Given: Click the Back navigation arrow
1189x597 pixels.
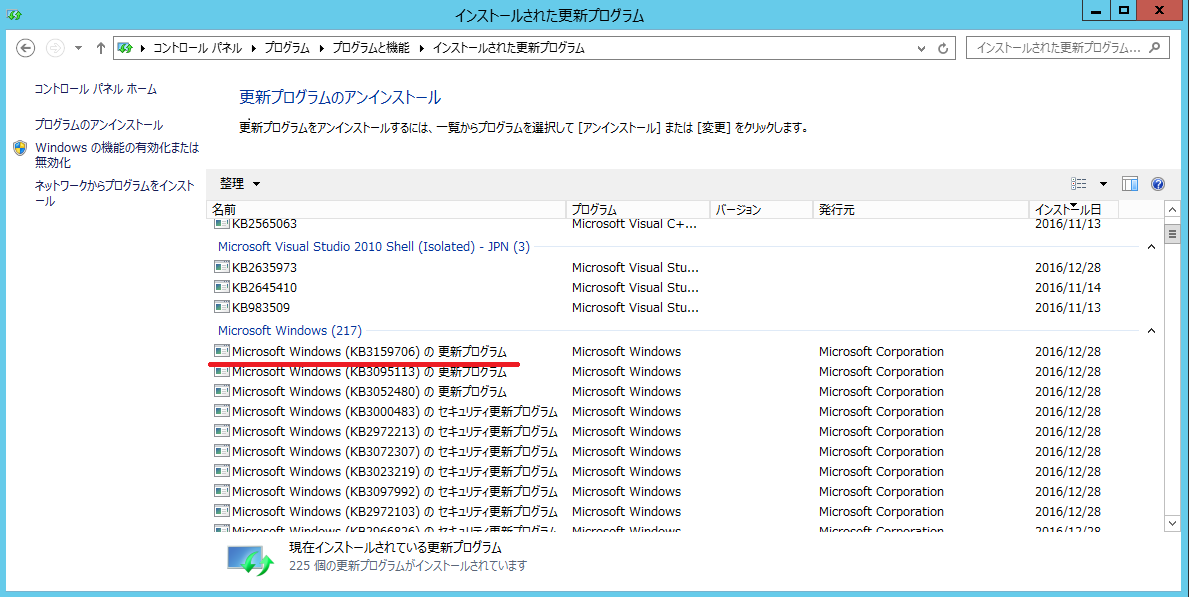Looking at the screenshot, I should 26,48.
